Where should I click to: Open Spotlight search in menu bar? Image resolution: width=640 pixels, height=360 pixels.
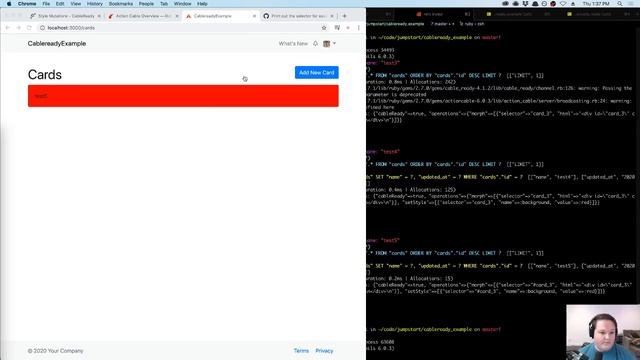[x=620, y=4]
